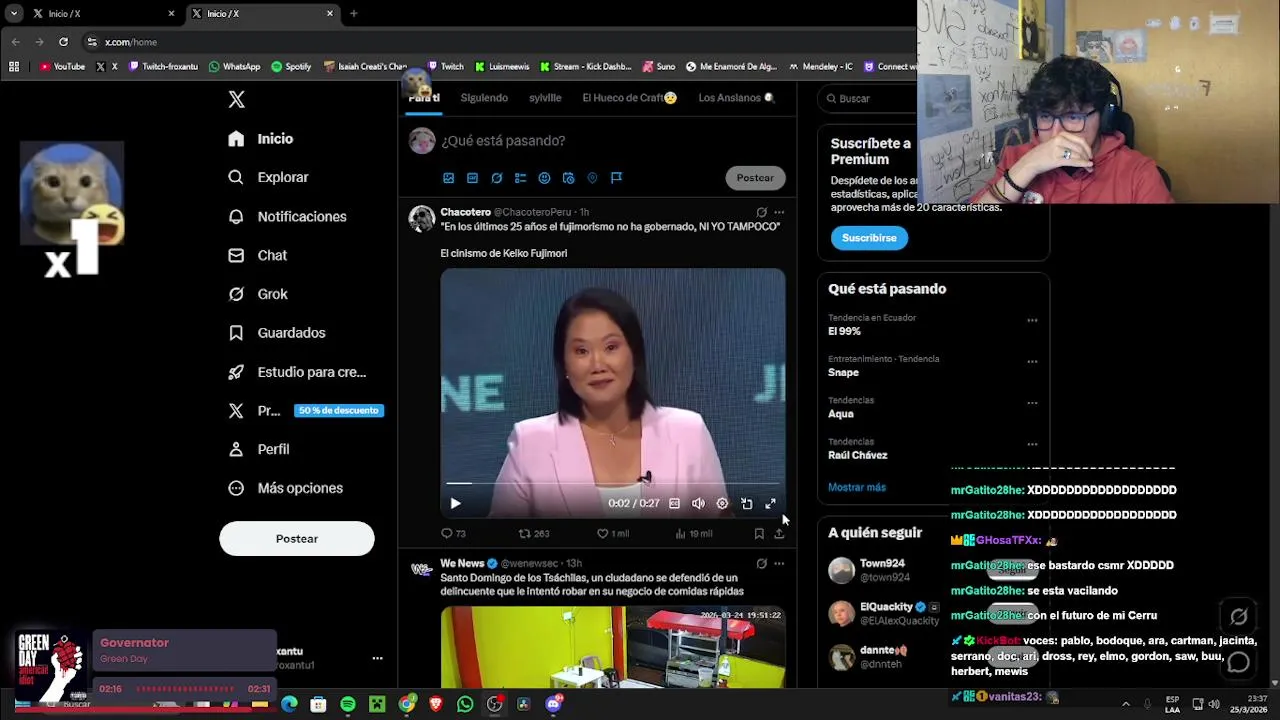Open more options on Chacotero post
The image size is (1280, 720).
tap(779, 212)
